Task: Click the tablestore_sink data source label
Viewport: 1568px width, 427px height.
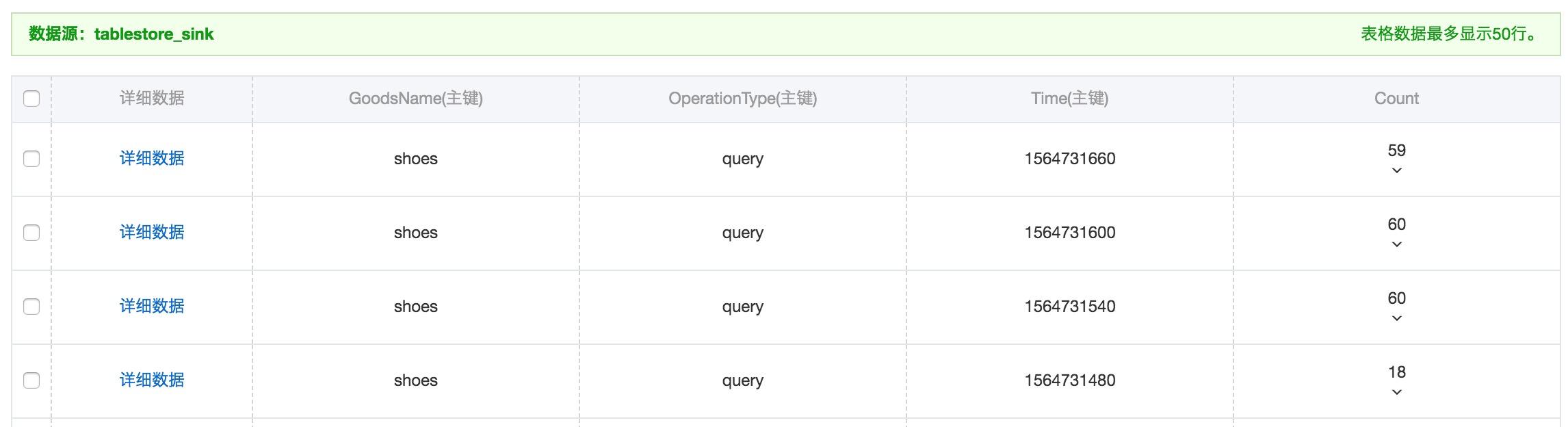Action: (x=153, y=34)
